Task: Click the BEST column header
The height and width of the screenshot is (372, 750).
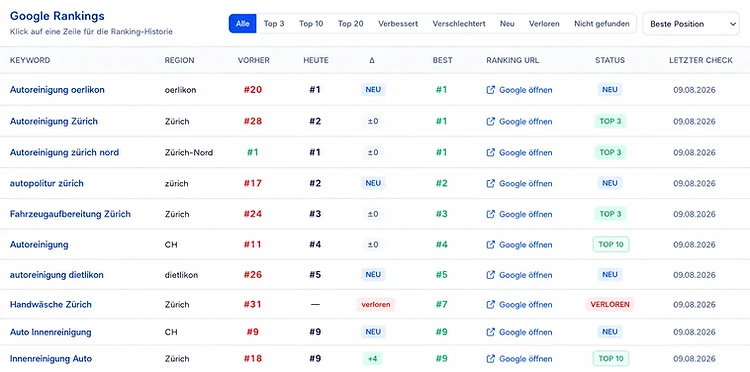Action: [x=442, y=60]
